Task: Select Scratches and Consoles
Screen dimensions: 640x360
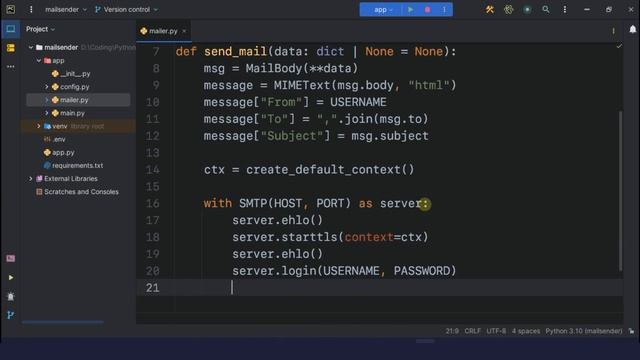Action: pyautogui.click(x=78, y=191)
